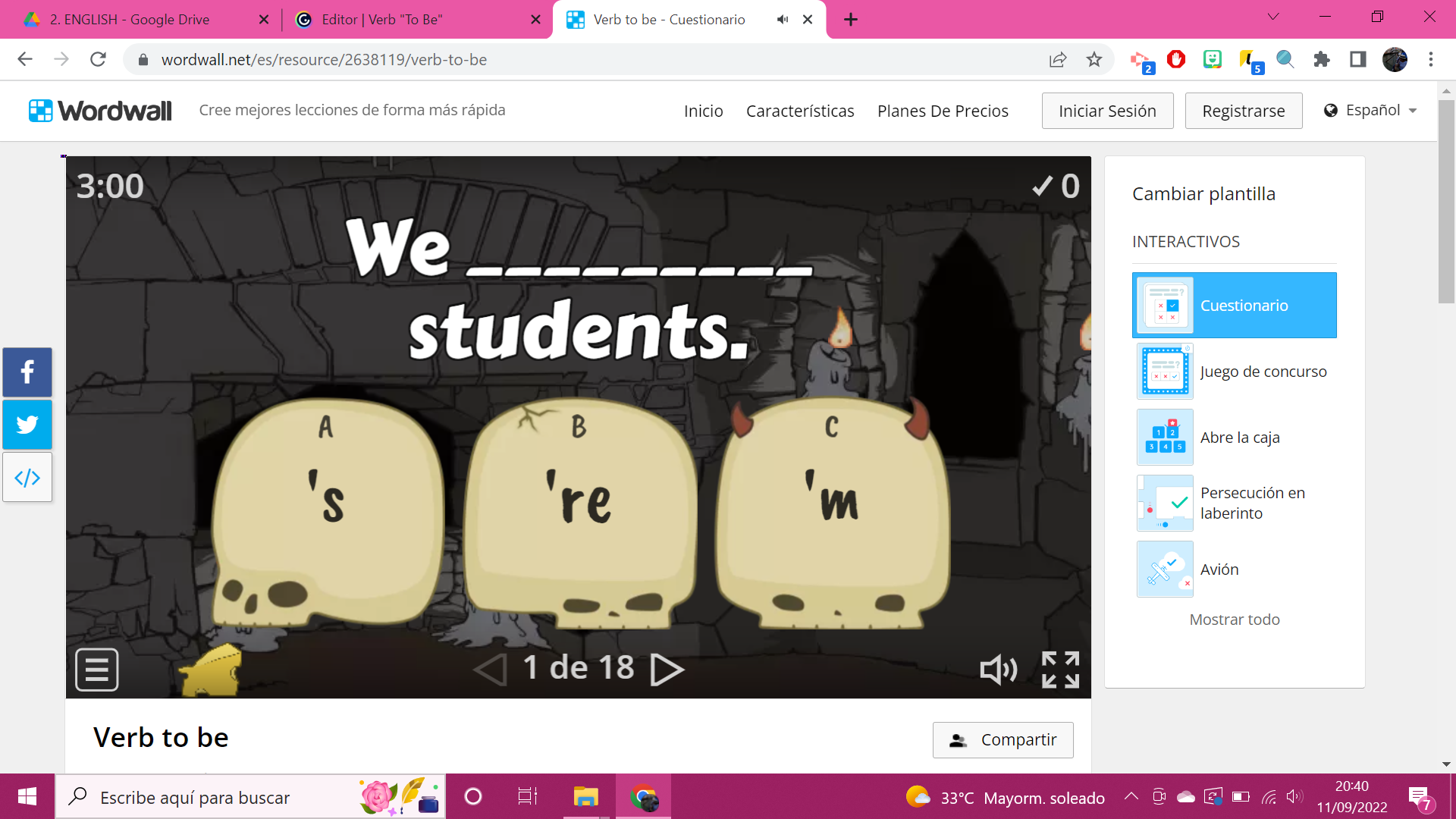Open the browser tab search chevron
The width and height of the screenshot is (1456, 819).
coord(1273,17)
